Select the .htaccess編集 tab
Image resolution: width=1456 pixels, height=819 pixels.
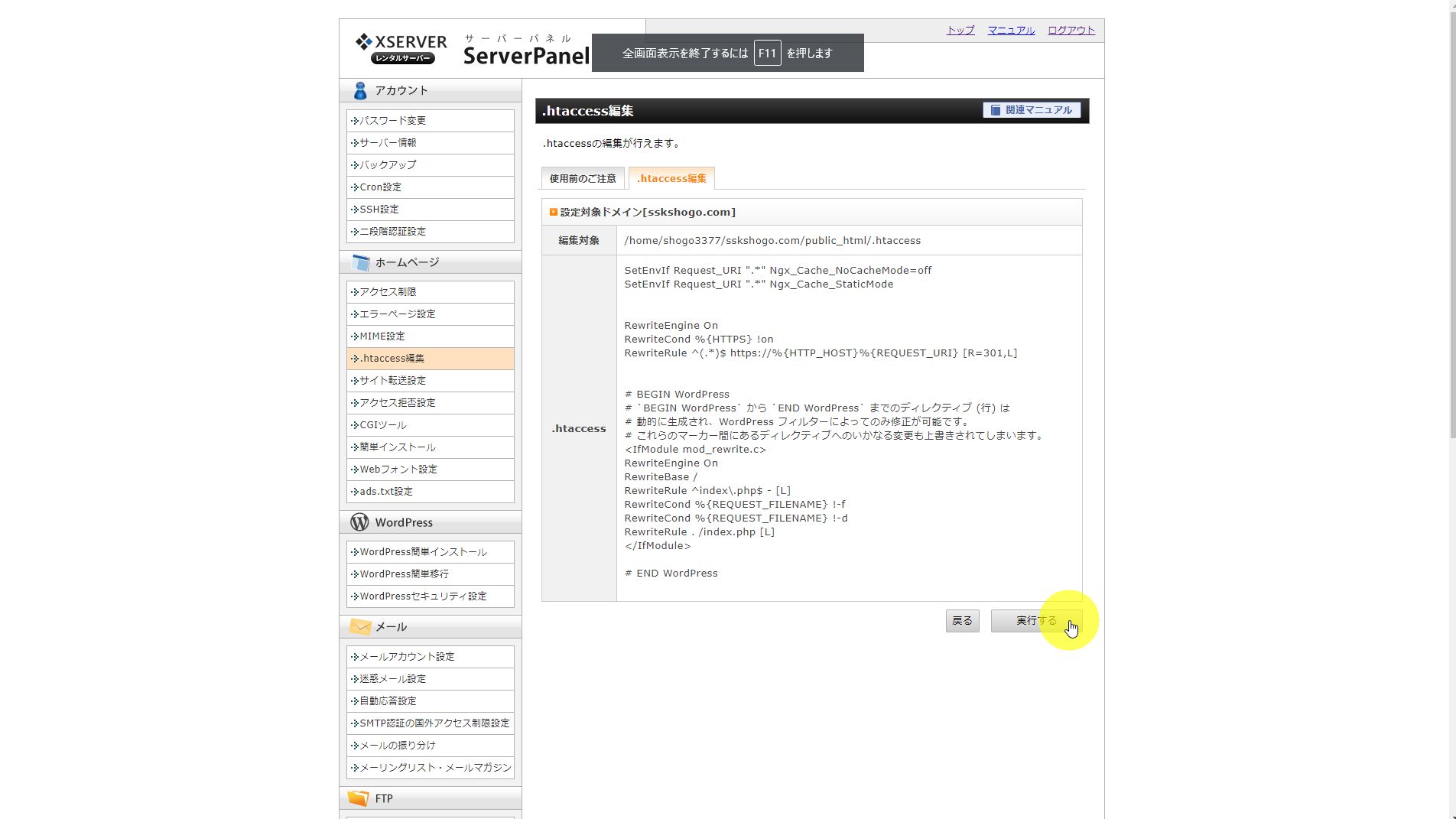click(671, 179)
